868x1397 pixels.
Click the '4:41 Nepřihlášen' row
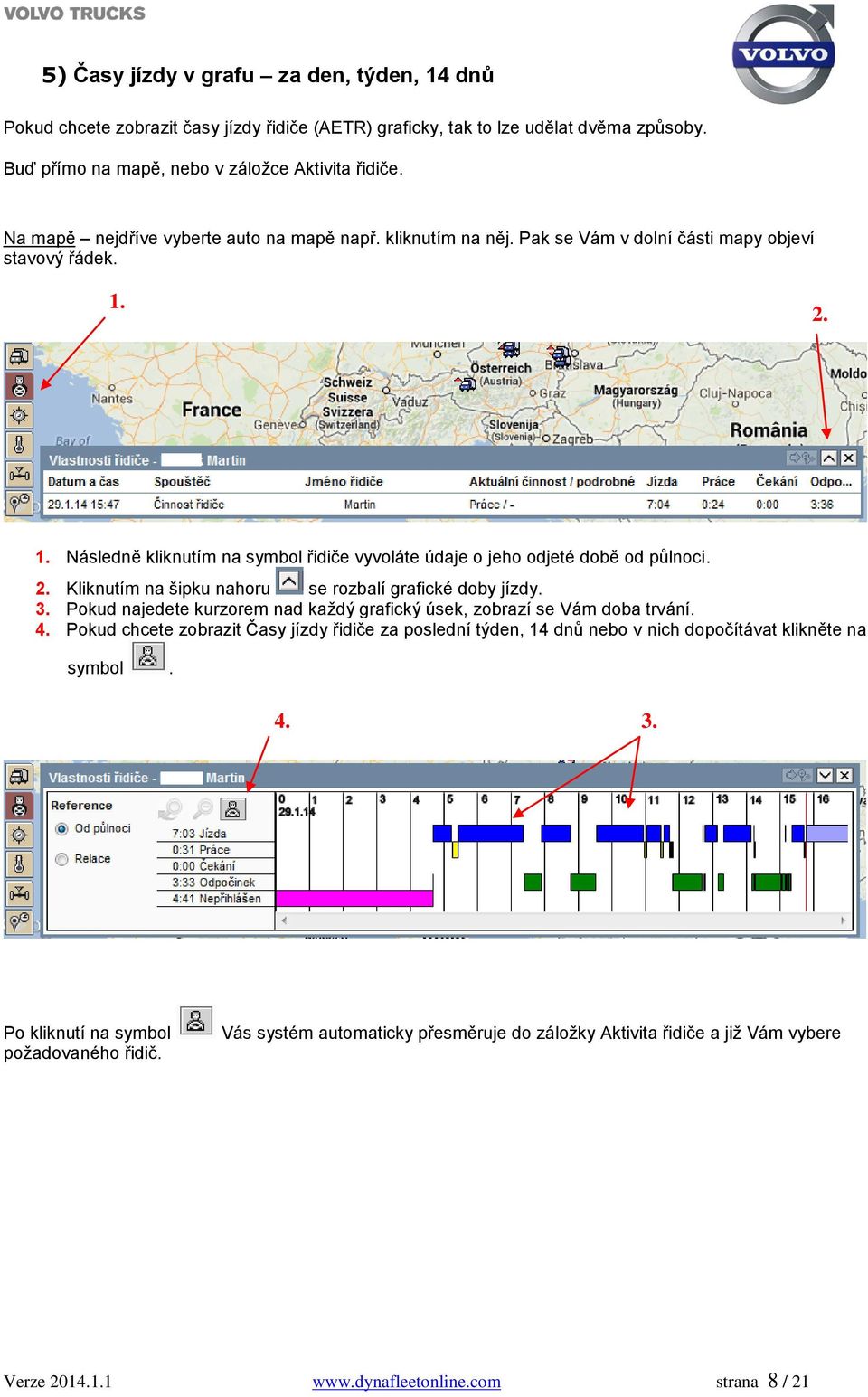point(217,899)
